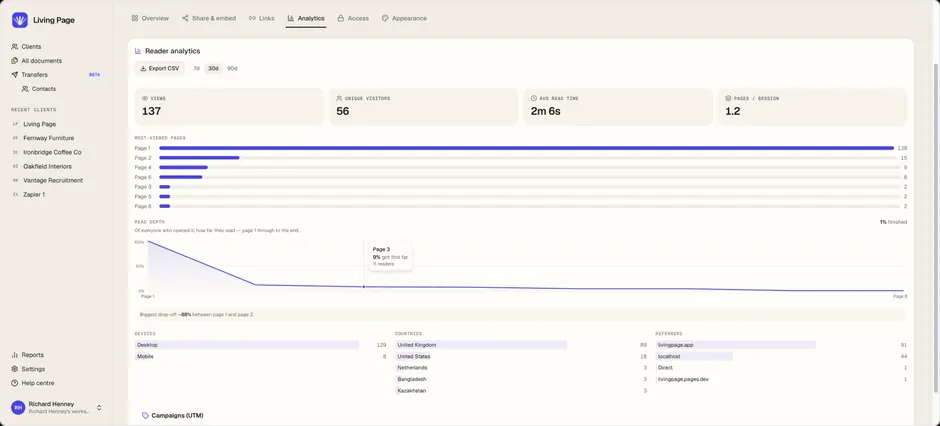This screenshot has width=940, height=426.
Task: Click the Help centre question mark icon
Action: click(x=14, y=383)
